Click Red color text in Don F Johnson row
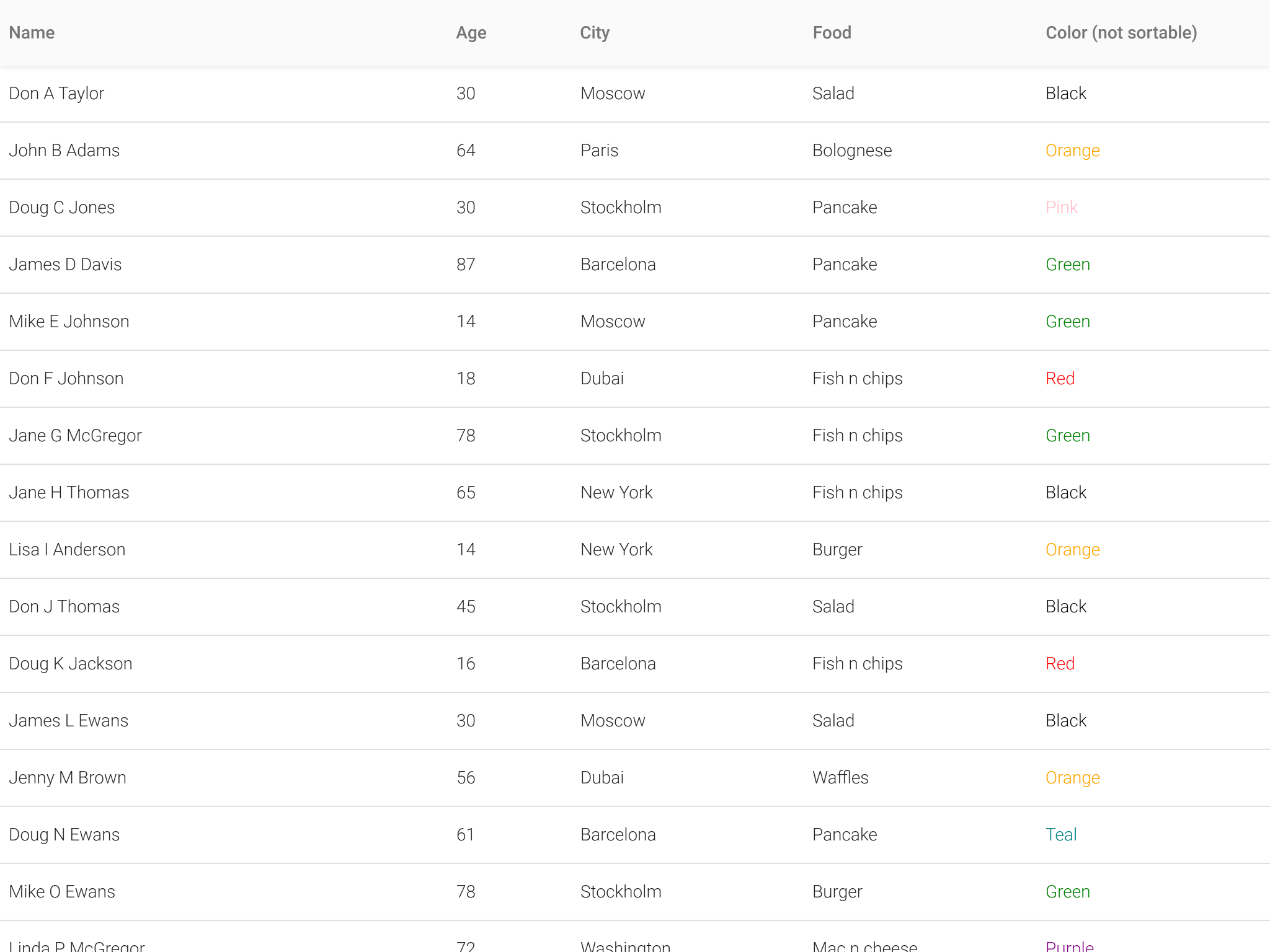Viewport: 1270px width, 952px height. click(x=1060, y=379)
